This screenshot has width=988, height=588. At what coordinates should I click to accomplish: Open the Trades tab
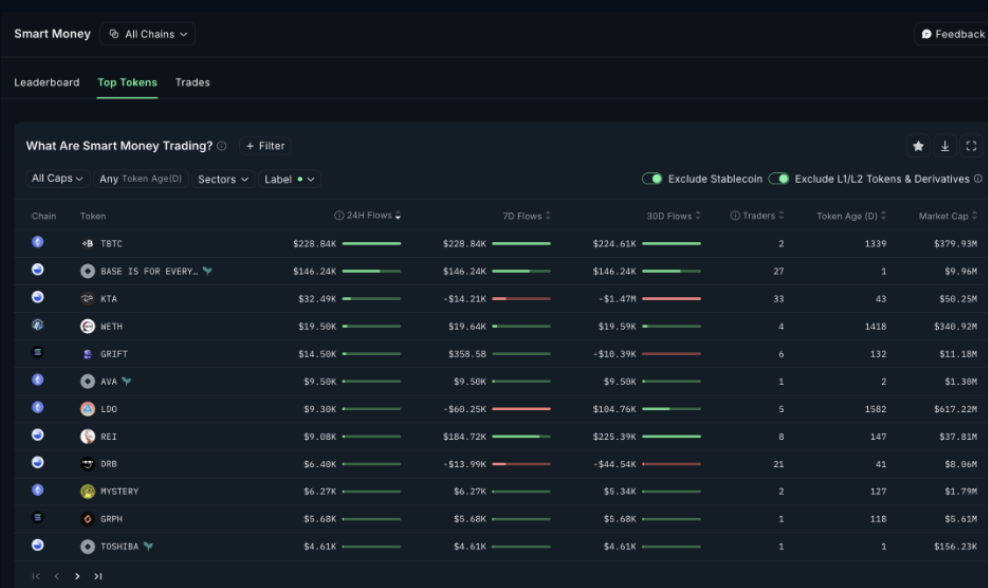(192, 82)
